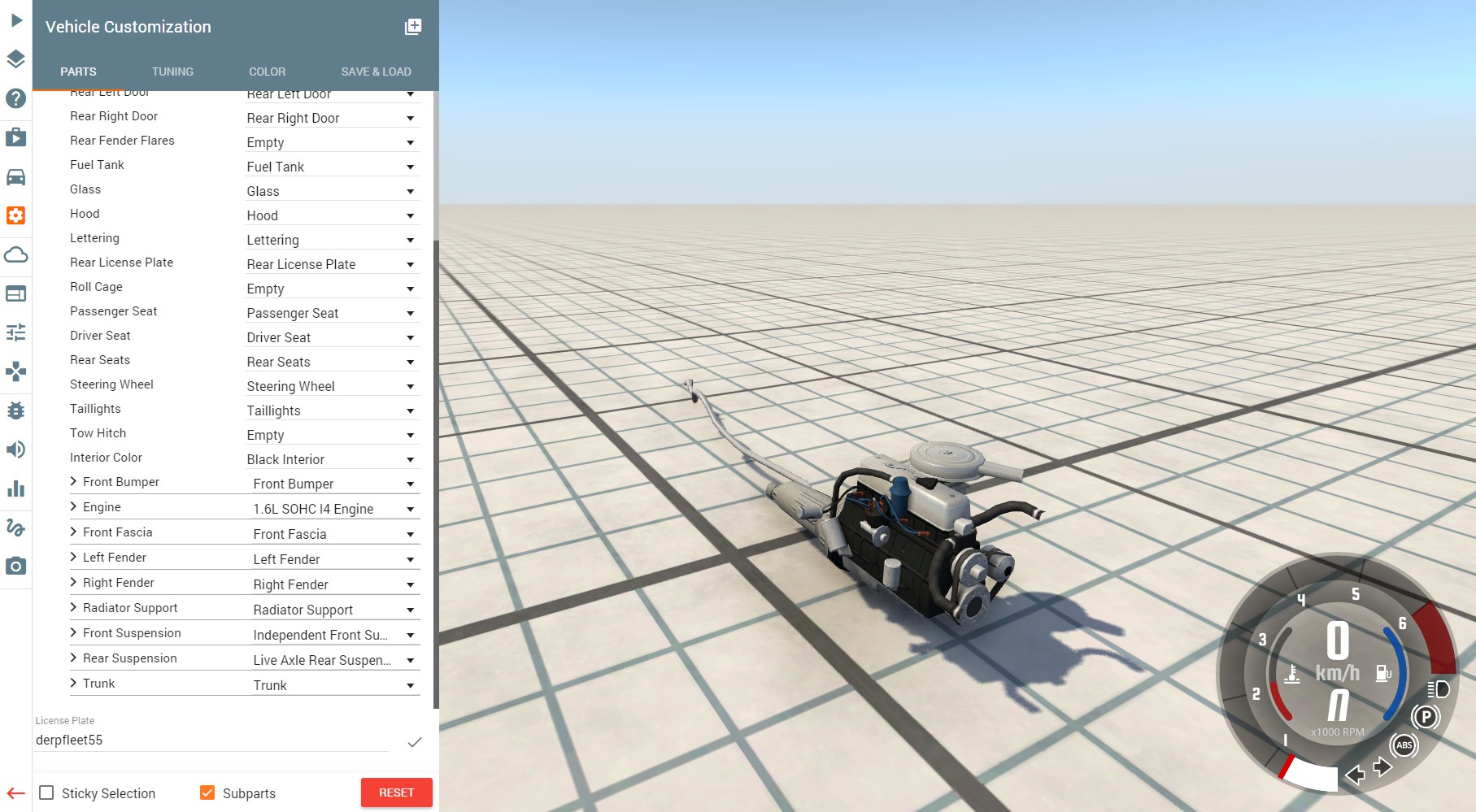1476x812 pixels.
Task: Open the Roll Cage Empty dropdown
Action: pyautogui.click(x=332, y=289)
